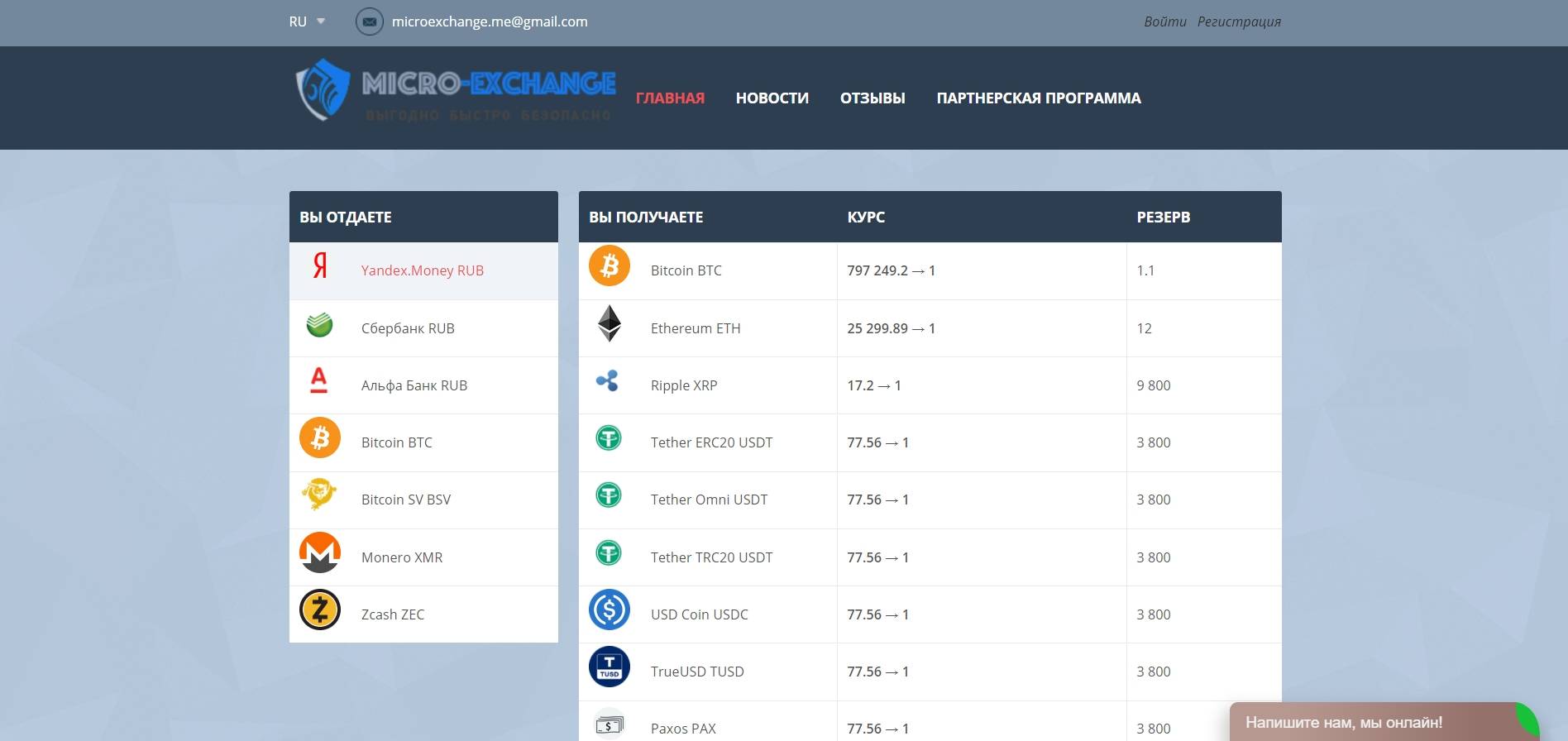Open the НОВОСТИ menu item

[772, 98]
